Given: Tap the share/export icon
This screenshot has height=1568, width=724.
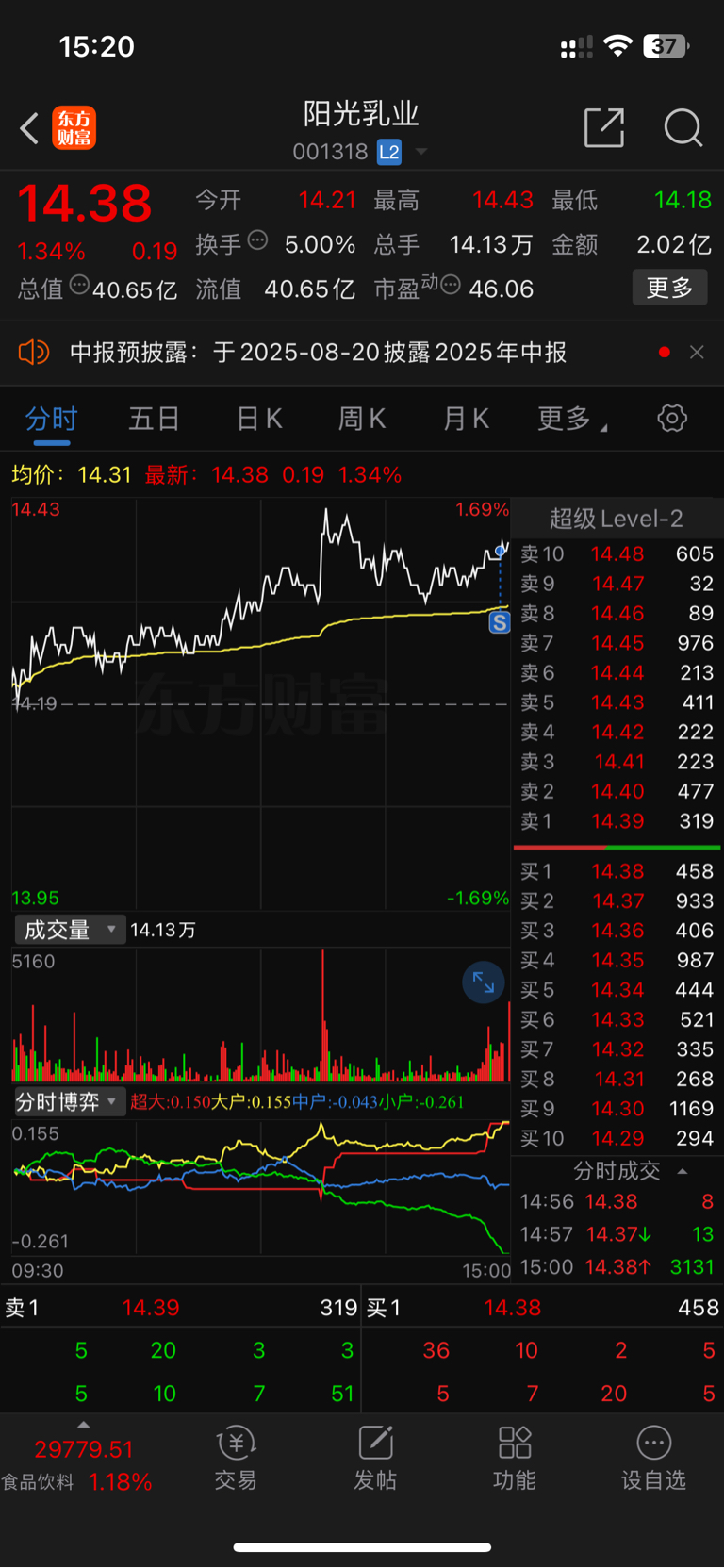Looking at the screenshot, I should [x=604, y=127].
